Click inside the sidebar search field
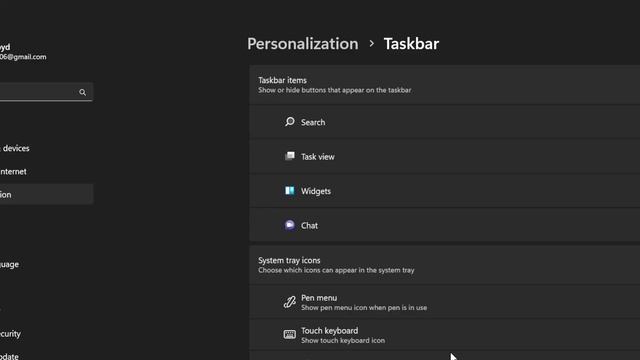The image size is (640, 360). (46, 92)
